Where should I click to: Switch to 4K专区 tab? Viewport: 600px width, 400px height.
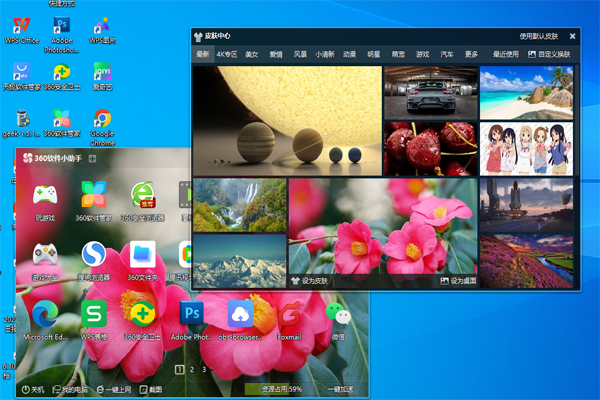(x=227, y=54)
